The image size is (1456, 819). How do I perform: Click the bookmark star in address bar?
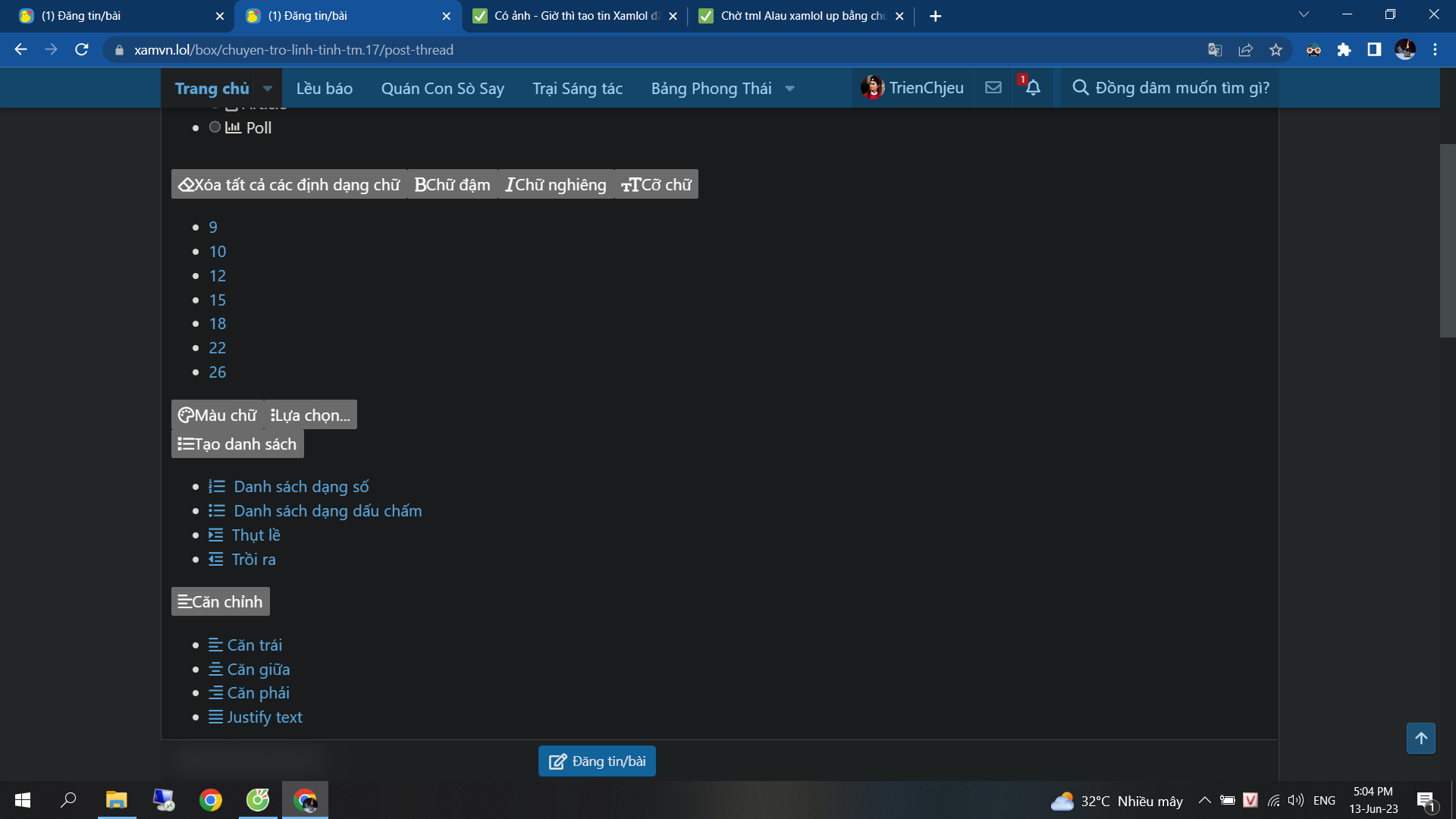pos(1276,50)
